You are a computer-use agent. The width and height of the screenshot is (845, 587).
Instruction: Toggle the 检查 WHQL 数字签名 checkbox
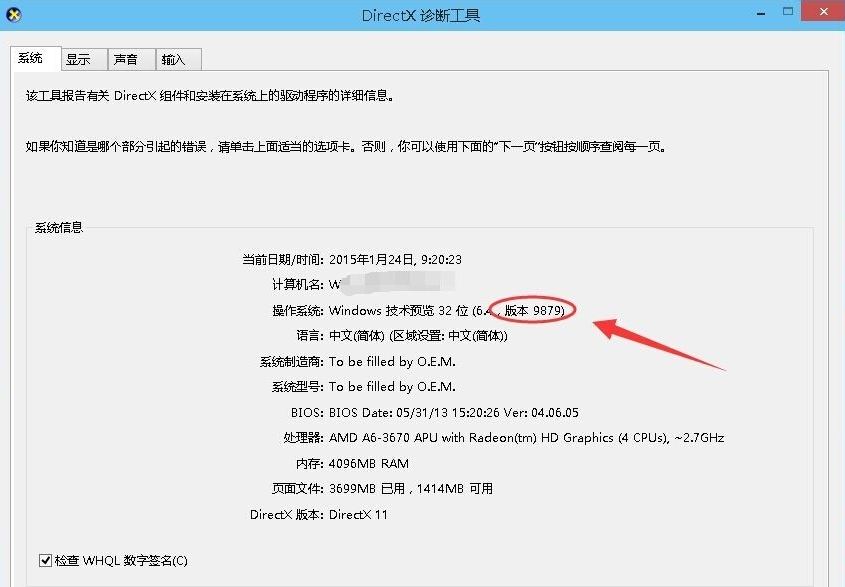click(46, 561)
